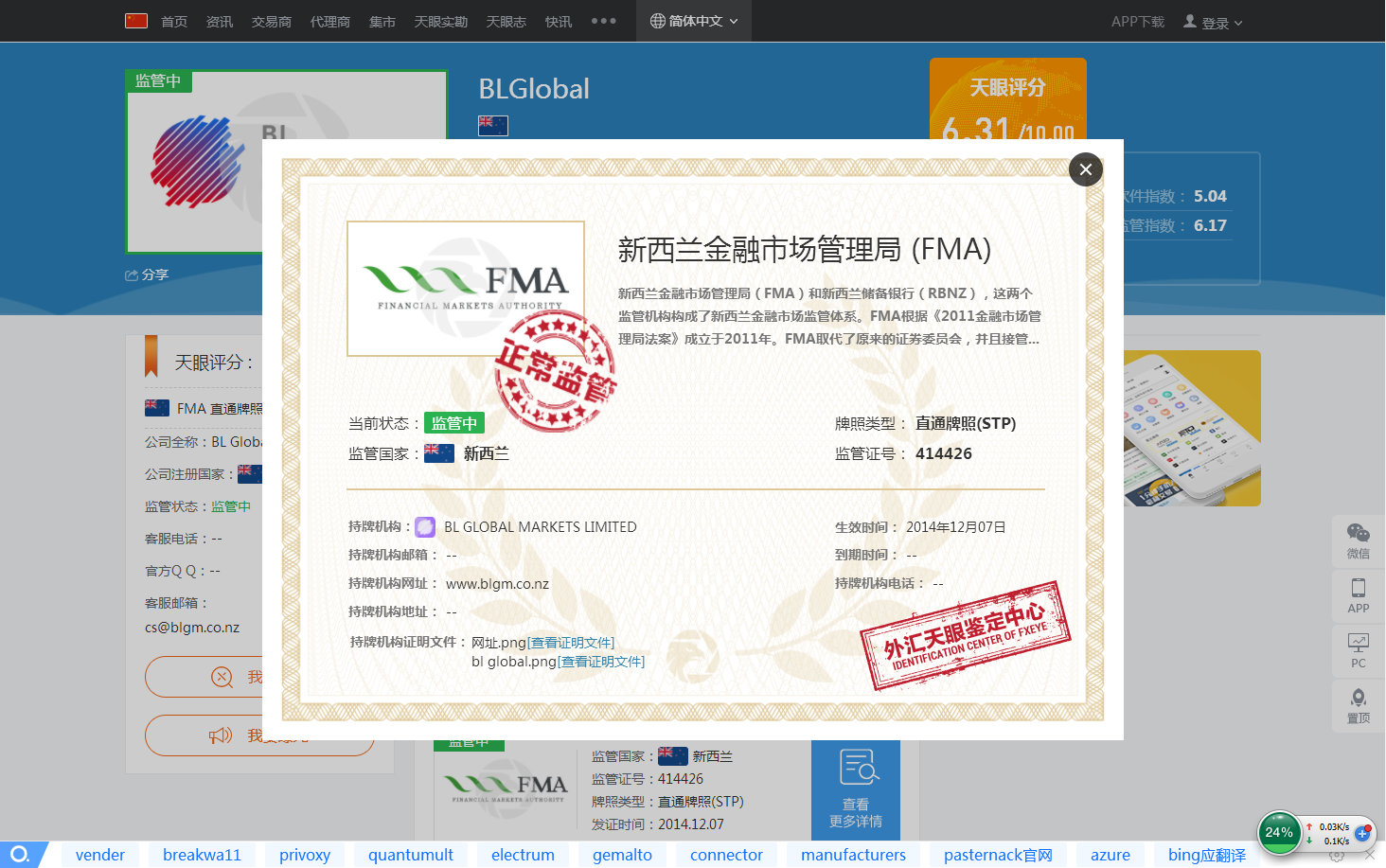Select the pasternack官网 suggestion link
This screenshot has height=868, width=1386.
pos(998,855)
